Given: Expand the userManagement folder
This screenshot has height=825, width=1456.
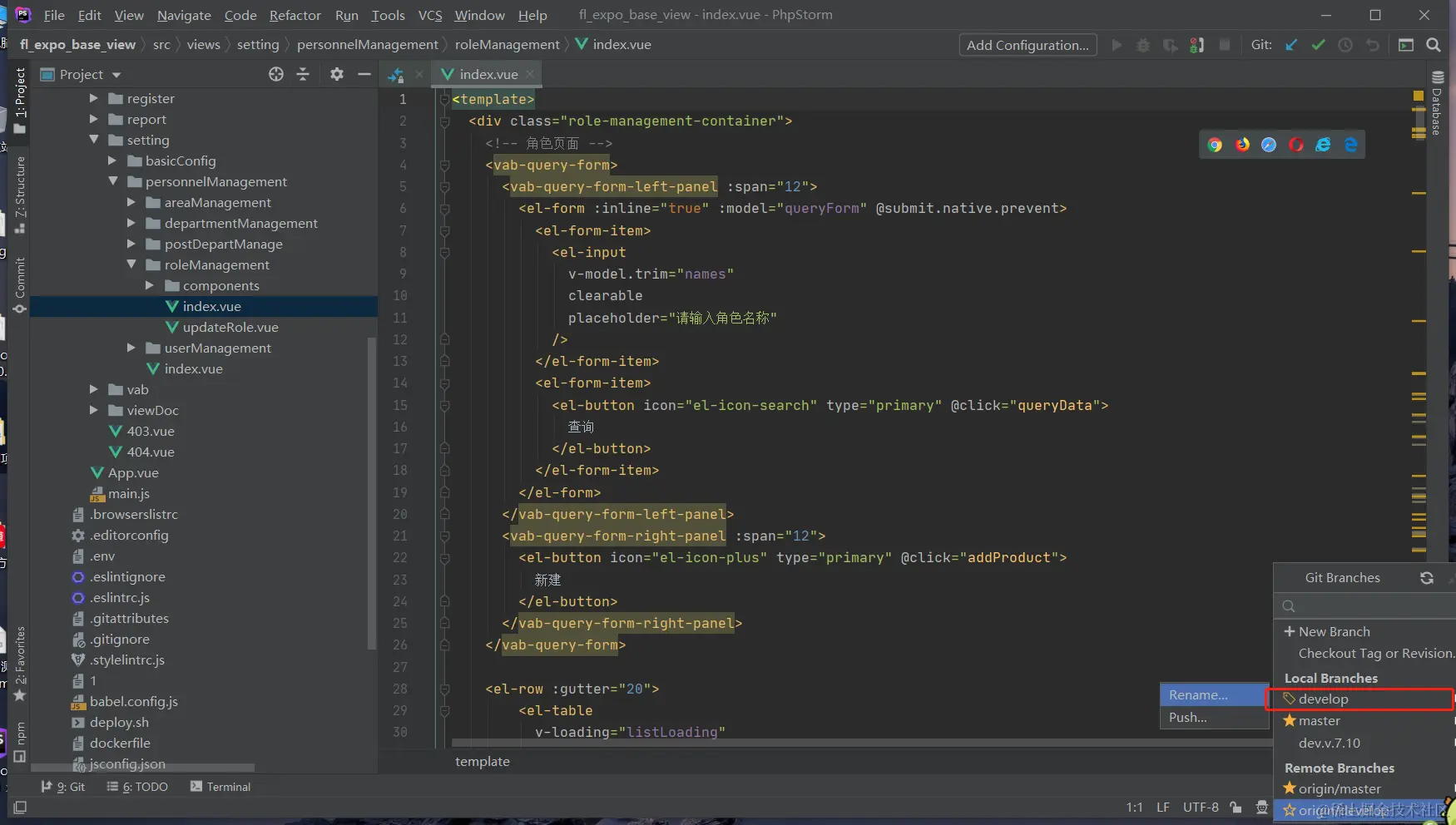Looking at the screenshot, I should pyautogui.click(x=131, y=348).
